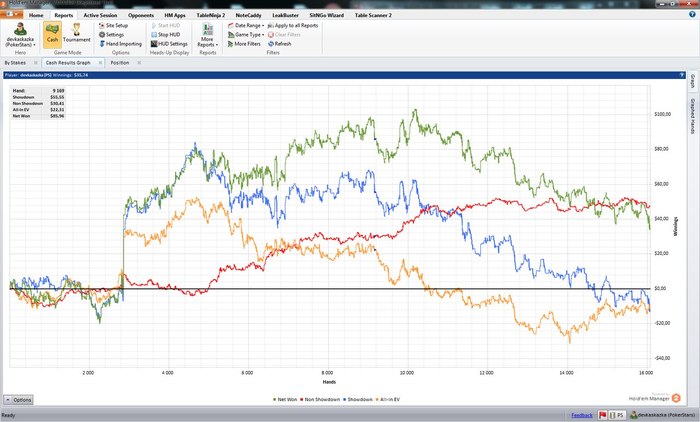Select the Cash game mode icon
Screen dimensions: 700x422
(52, 34)
